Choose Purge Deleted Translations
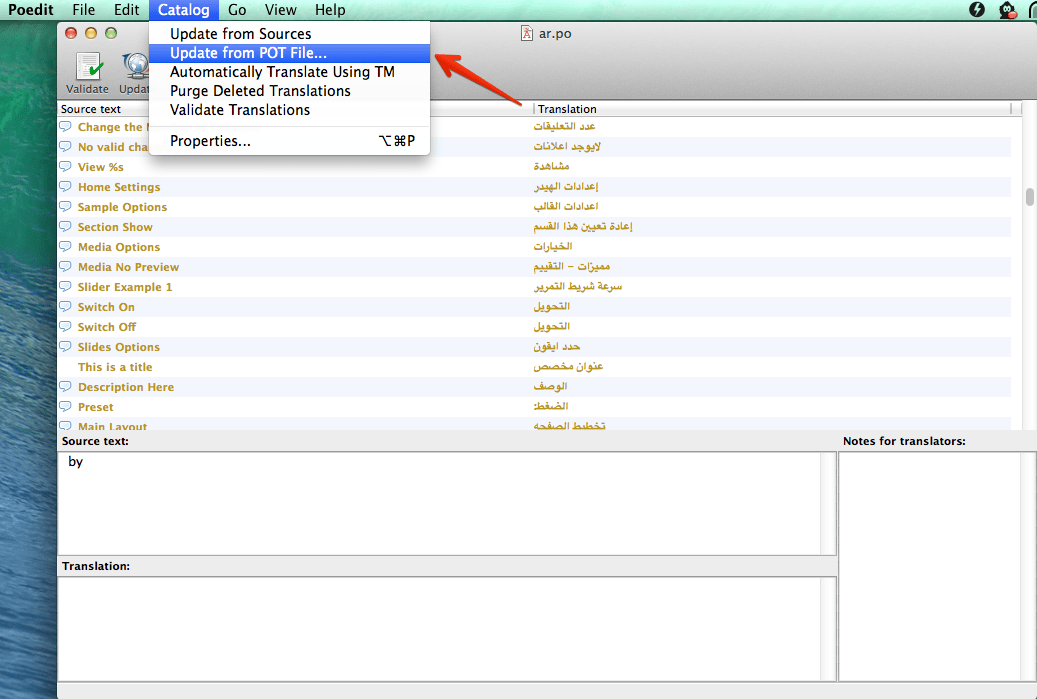The image size is (1037, 699). tap(260, 91)
